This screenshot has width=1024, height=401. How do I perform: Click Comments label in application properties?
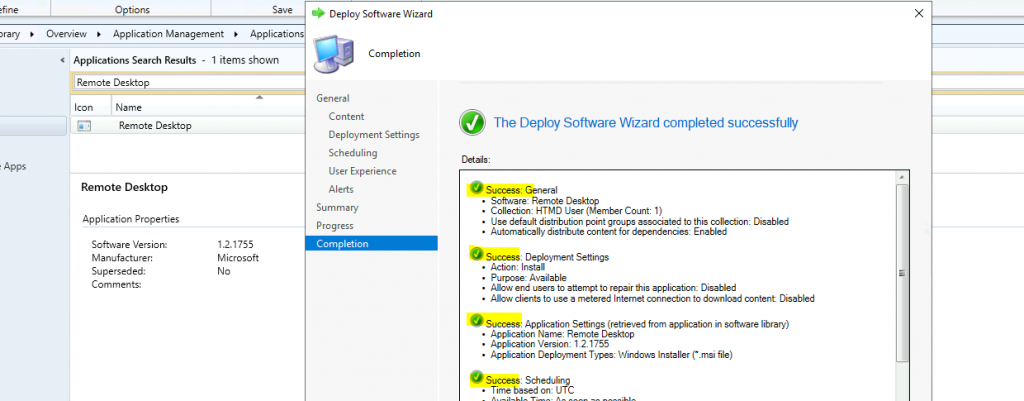tap(116, 284)
